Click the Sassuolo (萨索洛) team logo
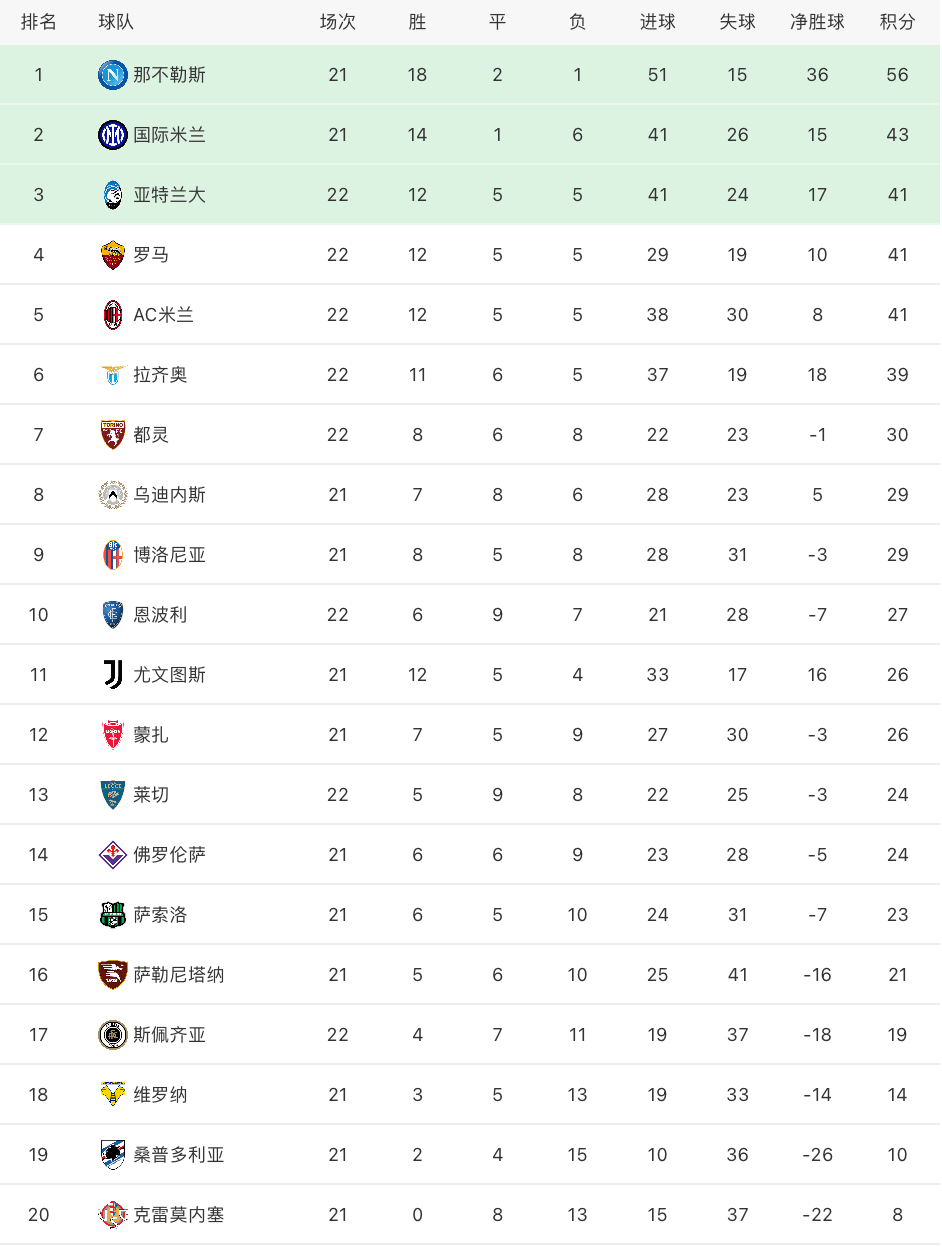The height and width of the screenshot is (1246, 942). [x=113, y=914]
